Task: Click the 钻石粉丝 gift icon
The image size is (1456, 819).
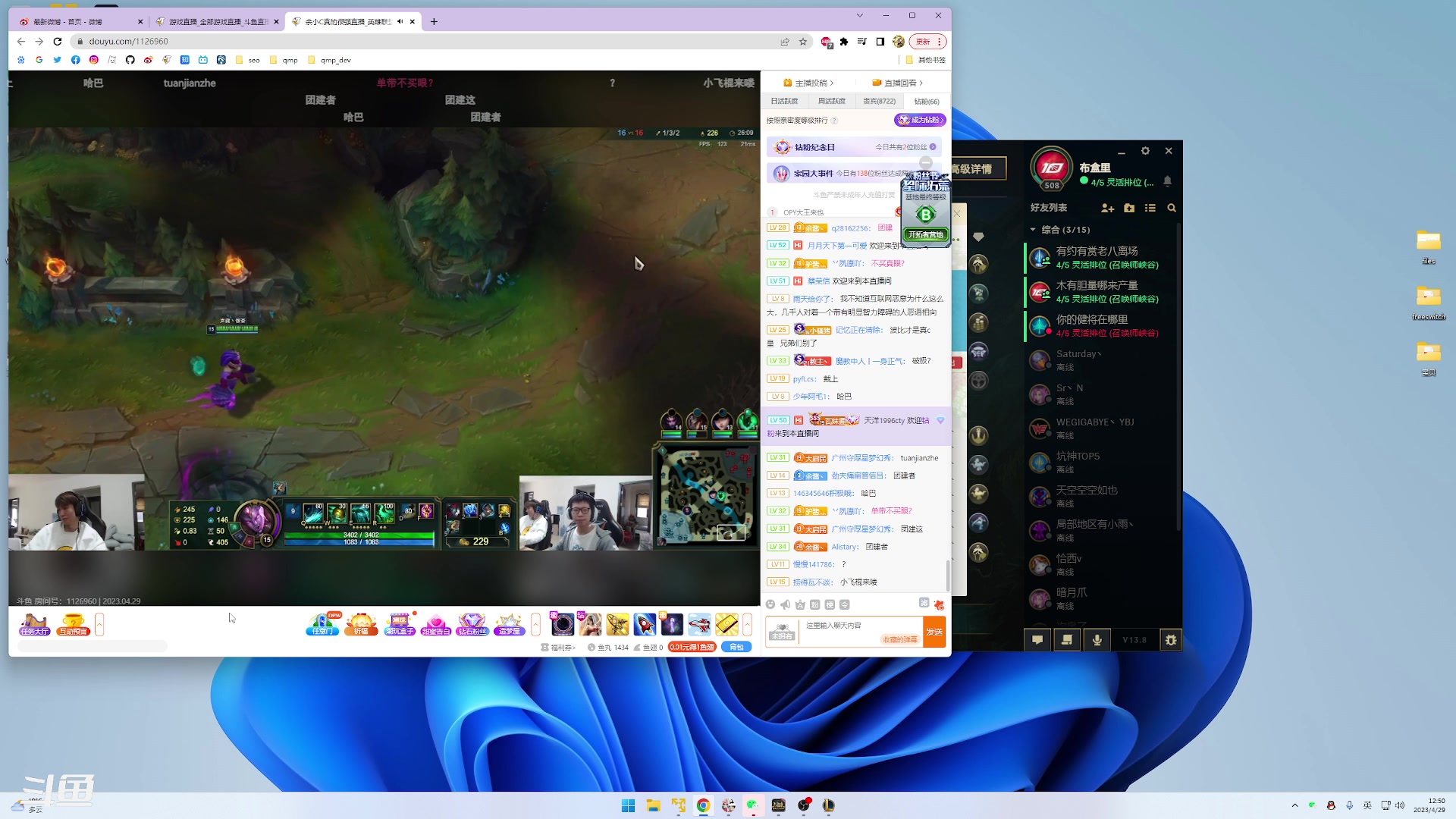Action: pos(472,624)
